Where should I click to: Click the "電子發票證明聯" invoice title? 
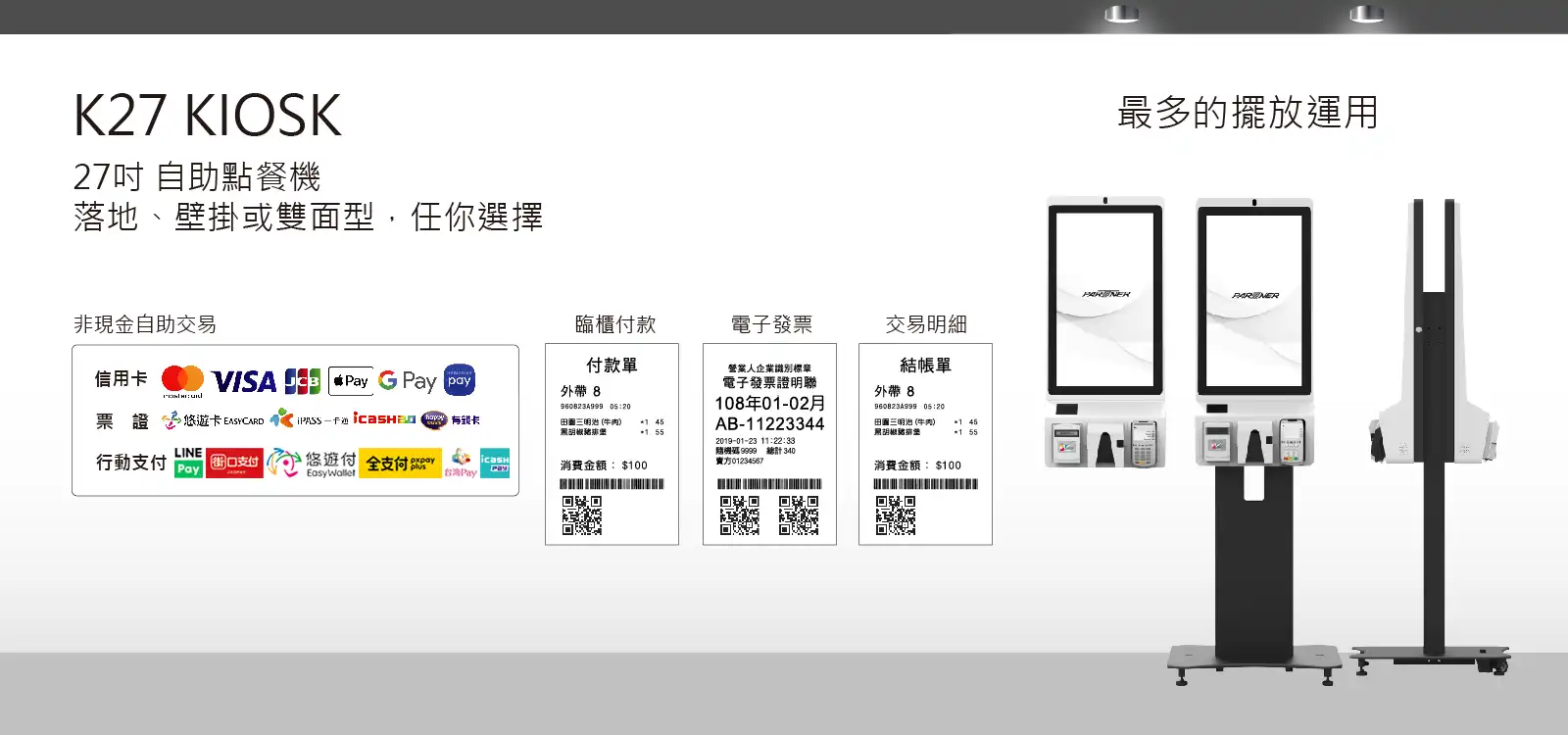tap(769, 383)
